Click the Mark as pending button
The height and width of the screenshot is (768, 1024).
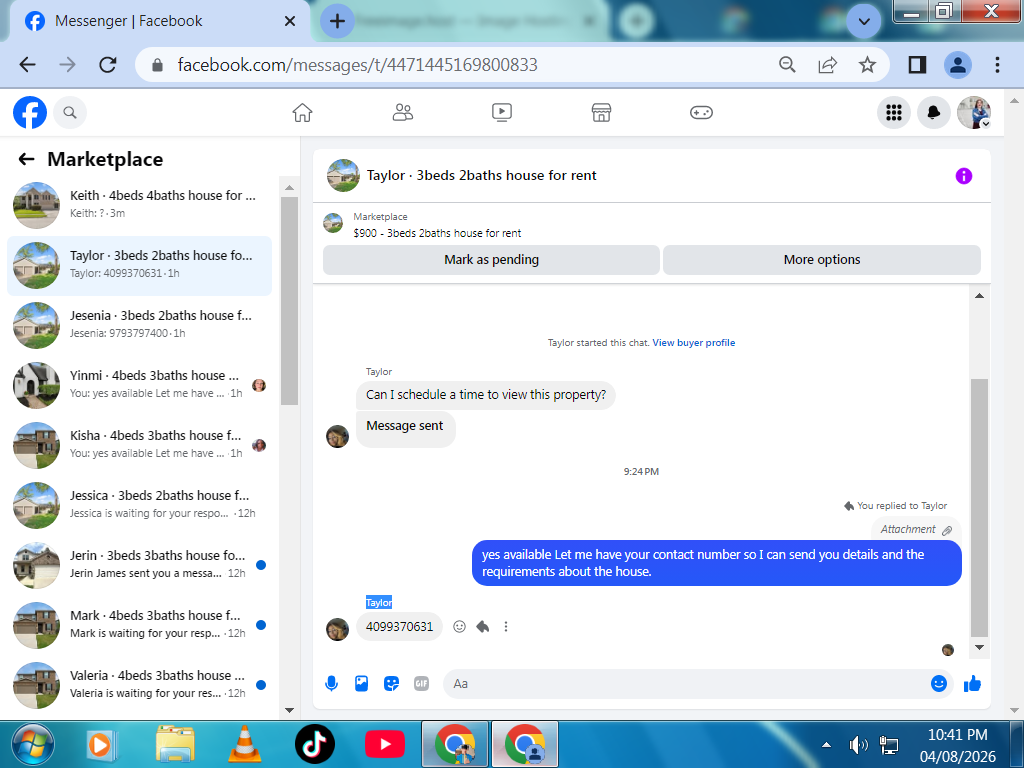tap(491, 260)
